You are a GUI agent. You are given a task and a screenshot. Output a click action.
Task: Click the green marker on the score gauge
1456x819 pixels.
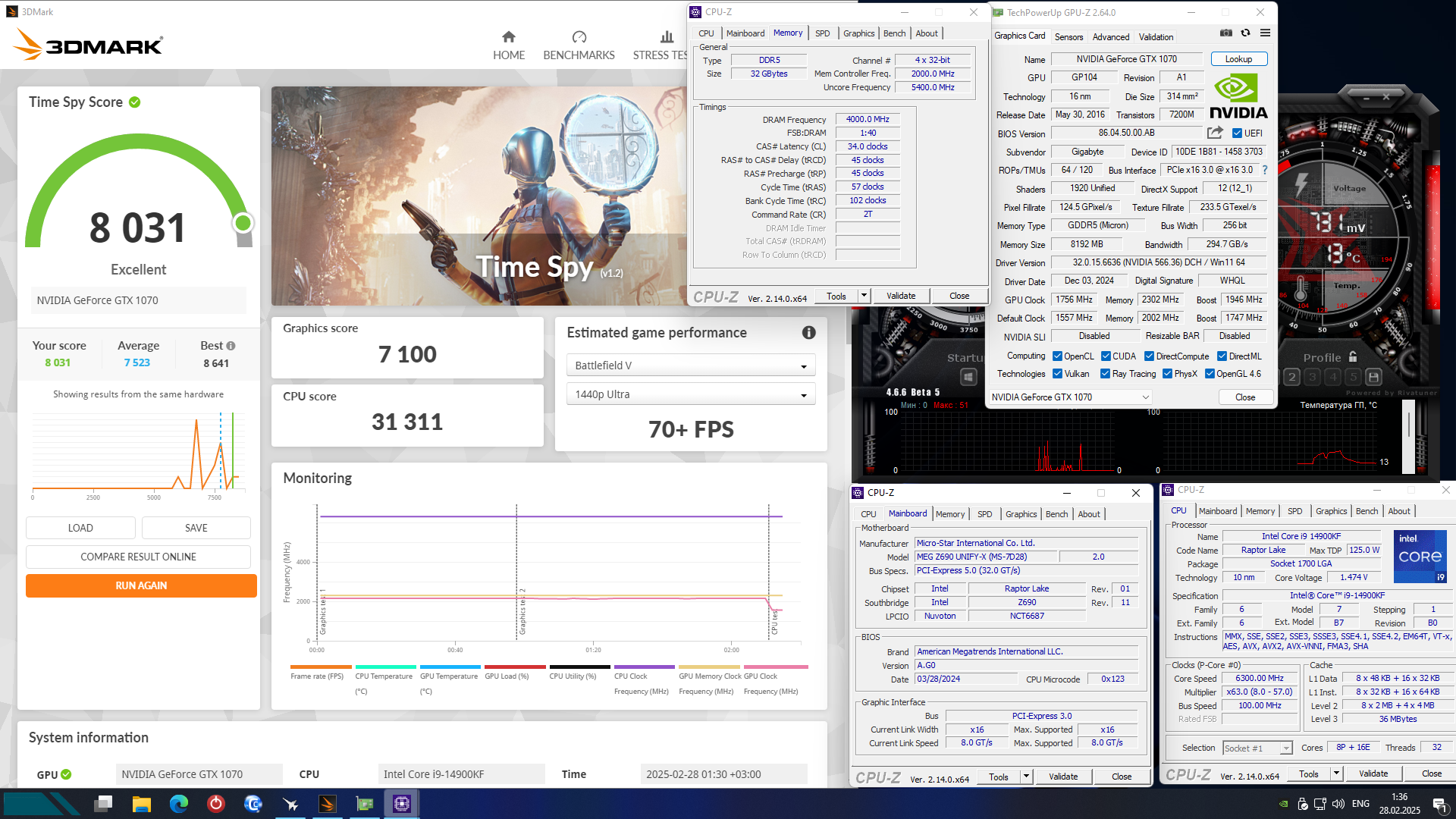point(243,223)
